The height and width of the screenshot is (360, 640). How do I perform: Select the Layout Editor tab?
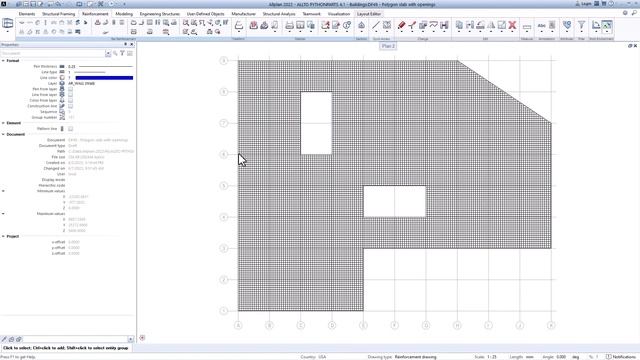click(369, 14)
